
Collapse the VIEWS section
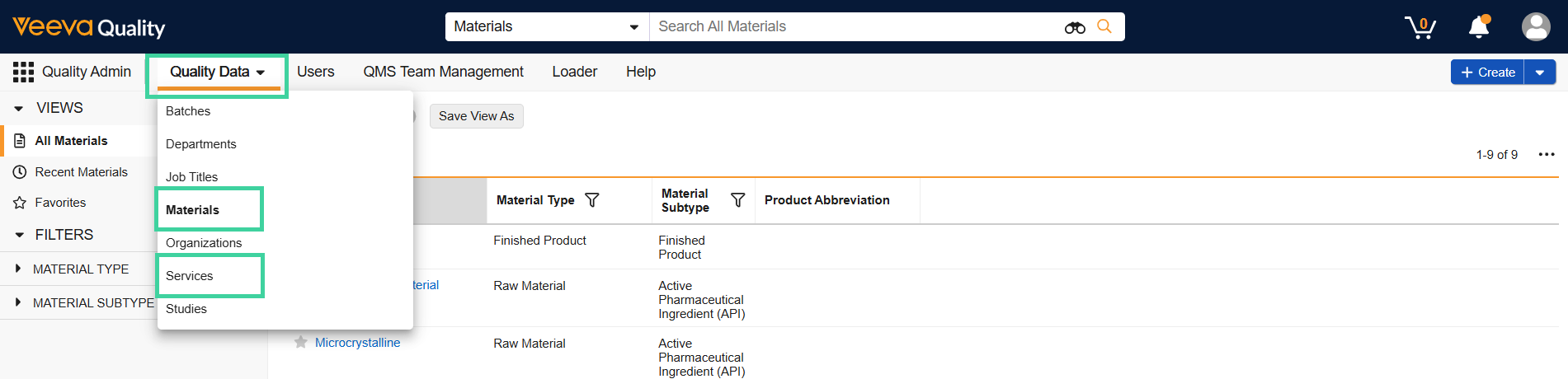(x=19, y=108)
